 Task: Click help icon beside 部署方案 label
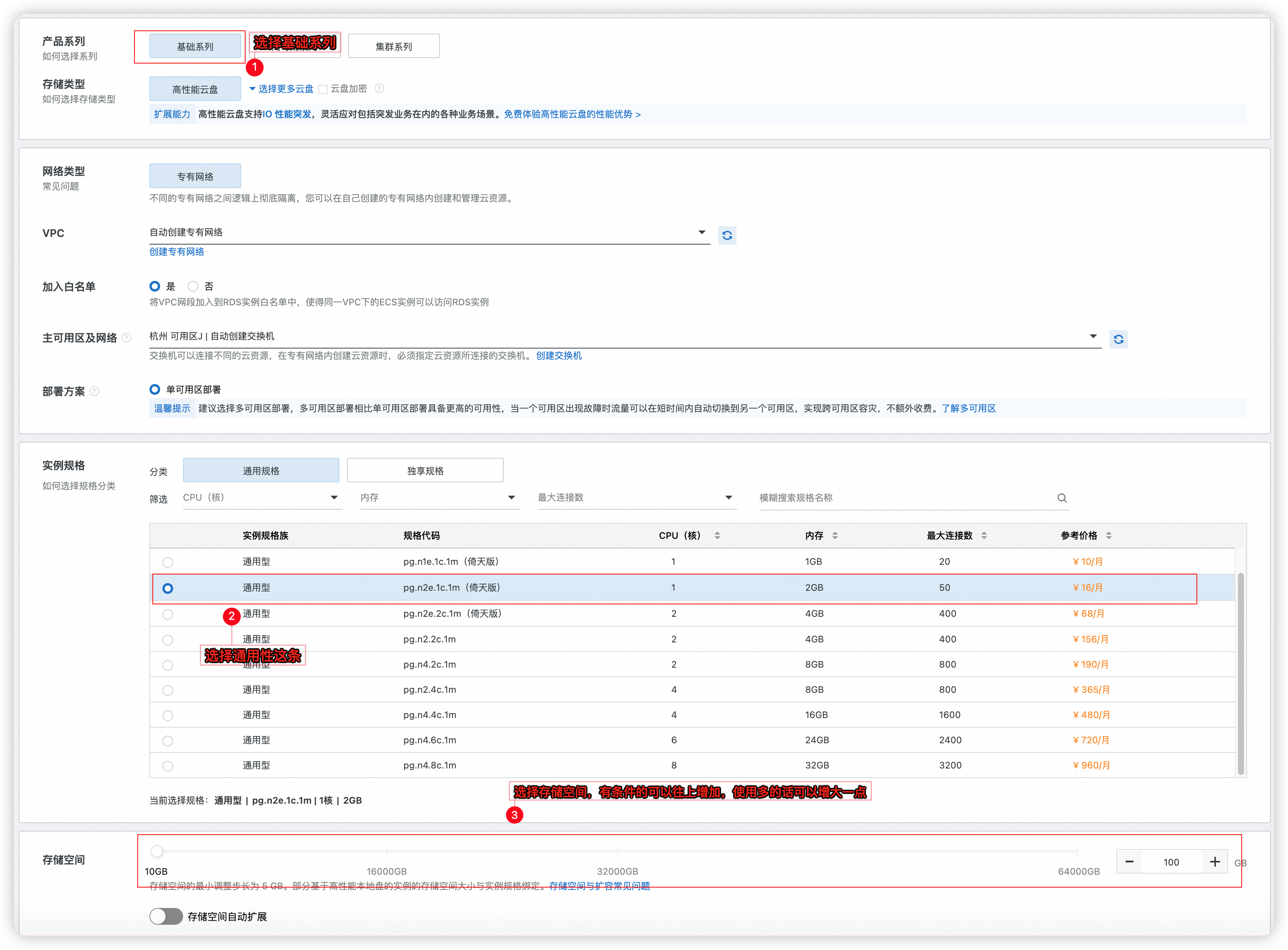click(x=95, y=392)
